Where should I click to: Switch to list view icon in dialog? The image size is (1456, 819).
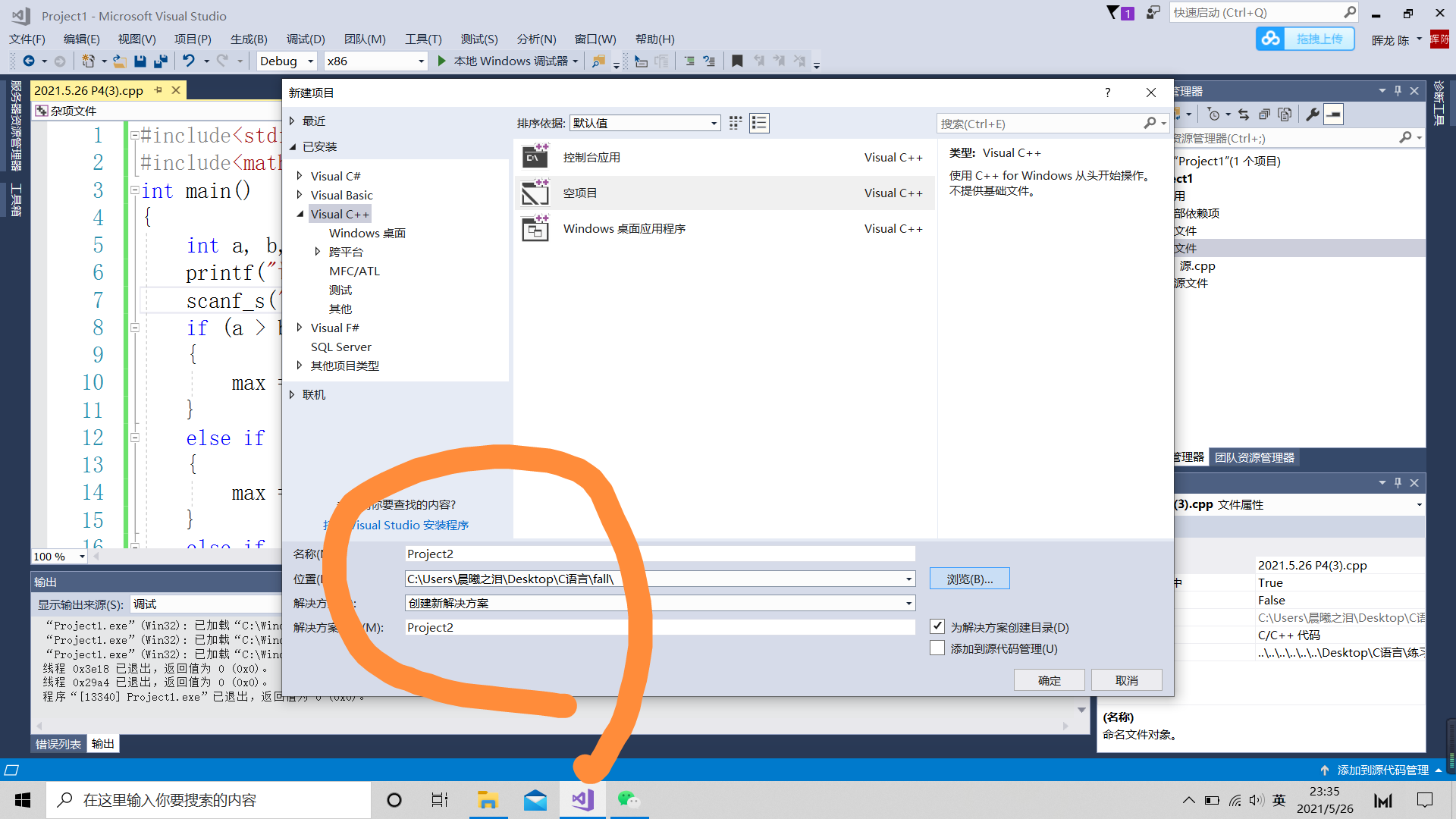pyautogui.click(x=759, y=123)
